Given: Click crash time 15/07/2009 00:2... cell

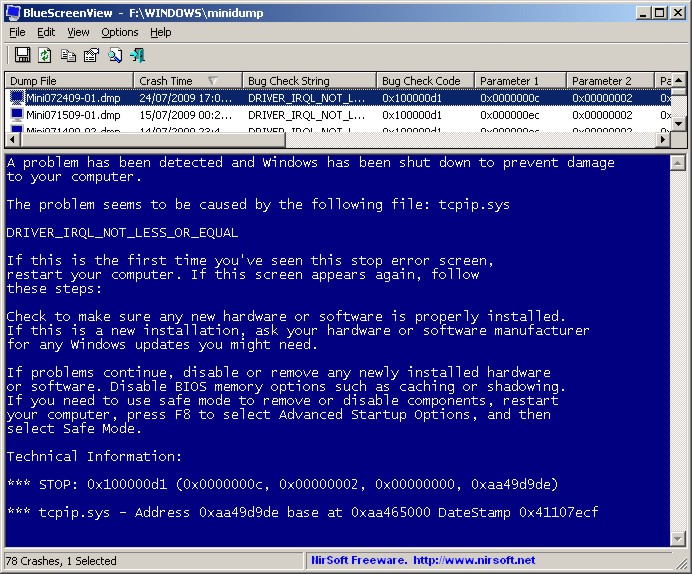Looking at the screenshot, I should [185, 115].
